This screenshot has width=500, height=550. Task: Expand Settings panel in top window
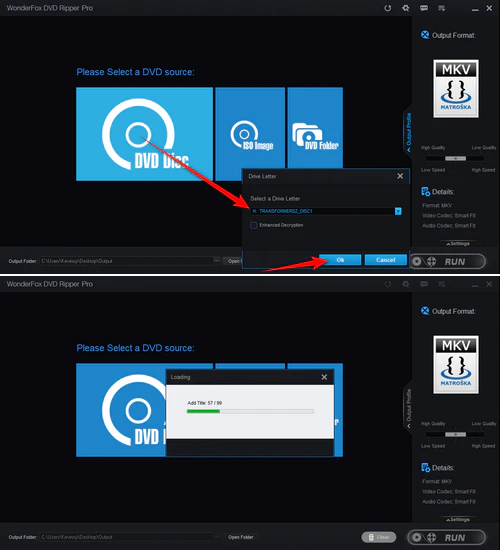[458, 243]
